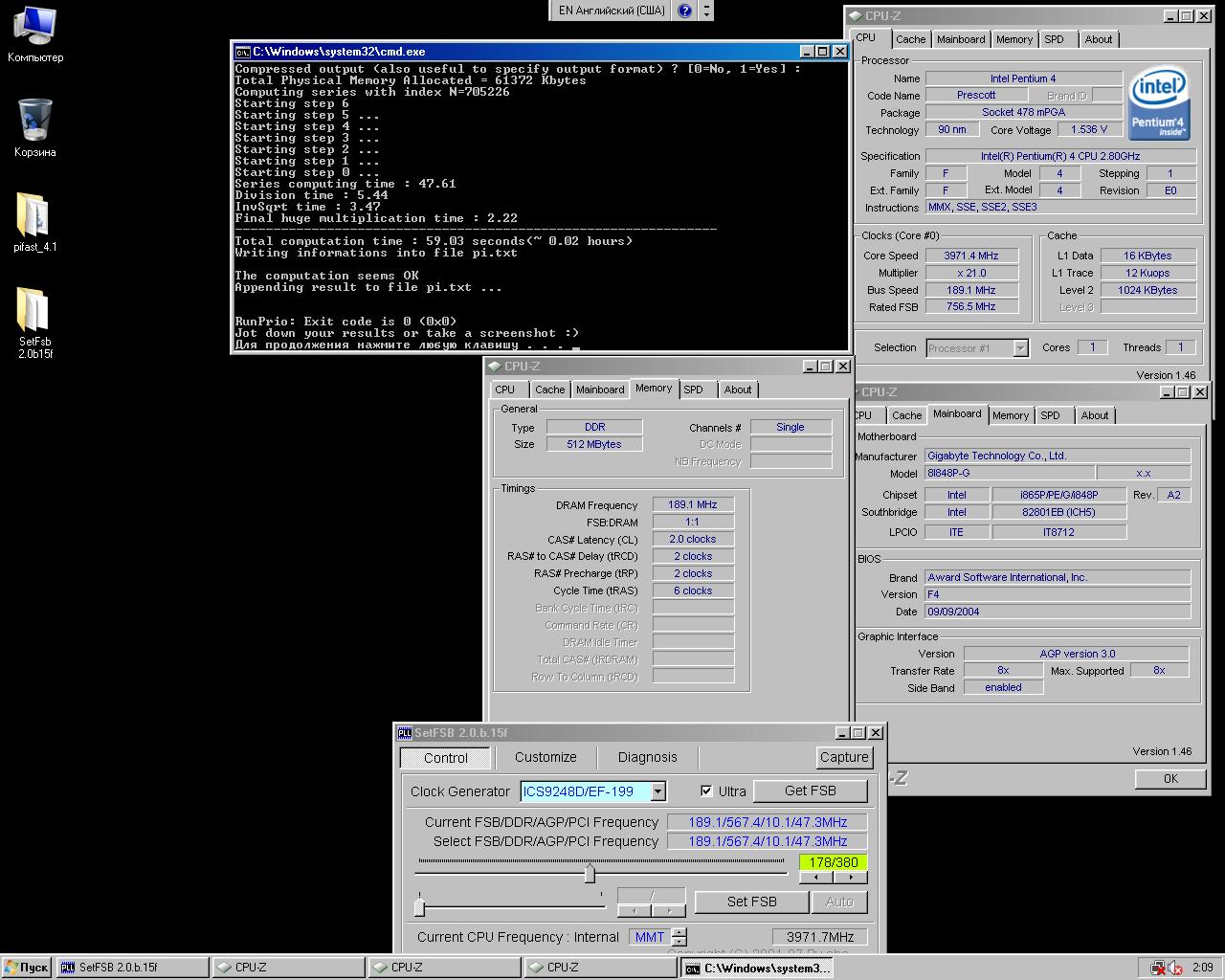The image size is (1225, 980).
Task: Select the Корзина recycle bin icon
Action: click(x=34, y=129)
